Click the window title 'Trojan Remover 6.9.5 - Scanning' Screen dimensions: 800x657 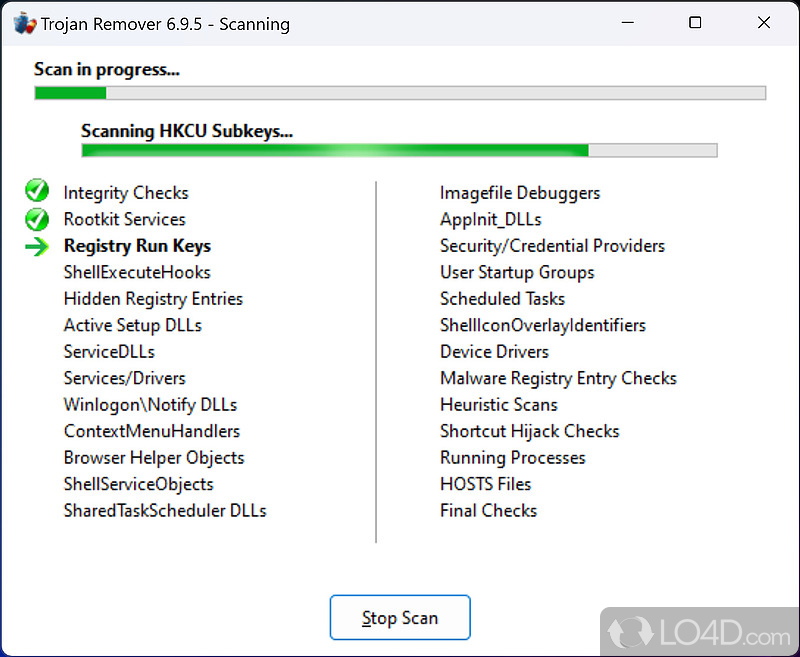click(x=165, y=24)
